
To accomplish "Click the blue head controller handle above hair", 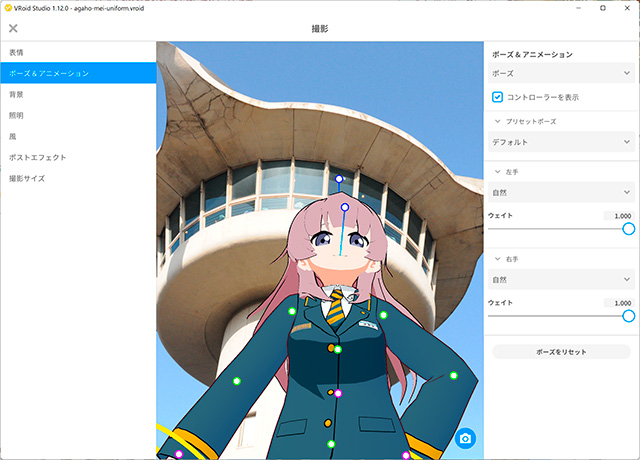I will click(x=339, y=180).
